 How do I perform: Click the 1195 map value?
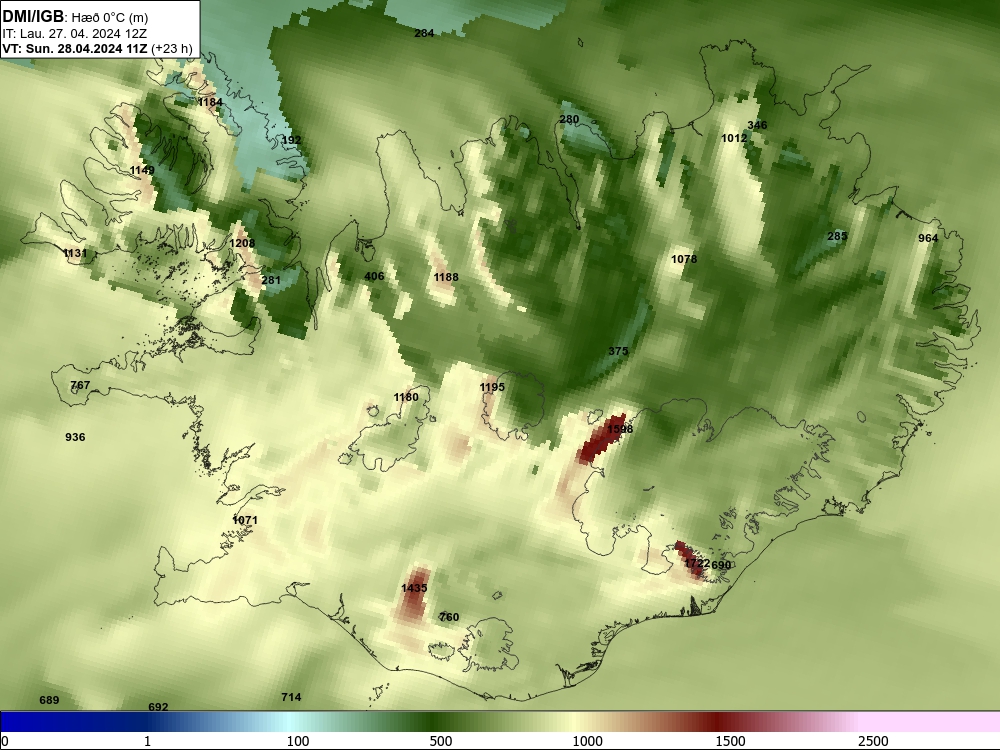[492, 387]
